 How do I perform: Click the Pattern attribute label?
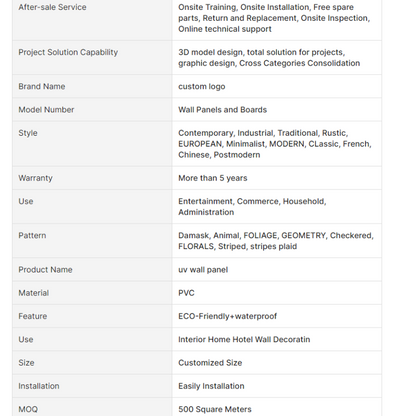coord(32,235)
